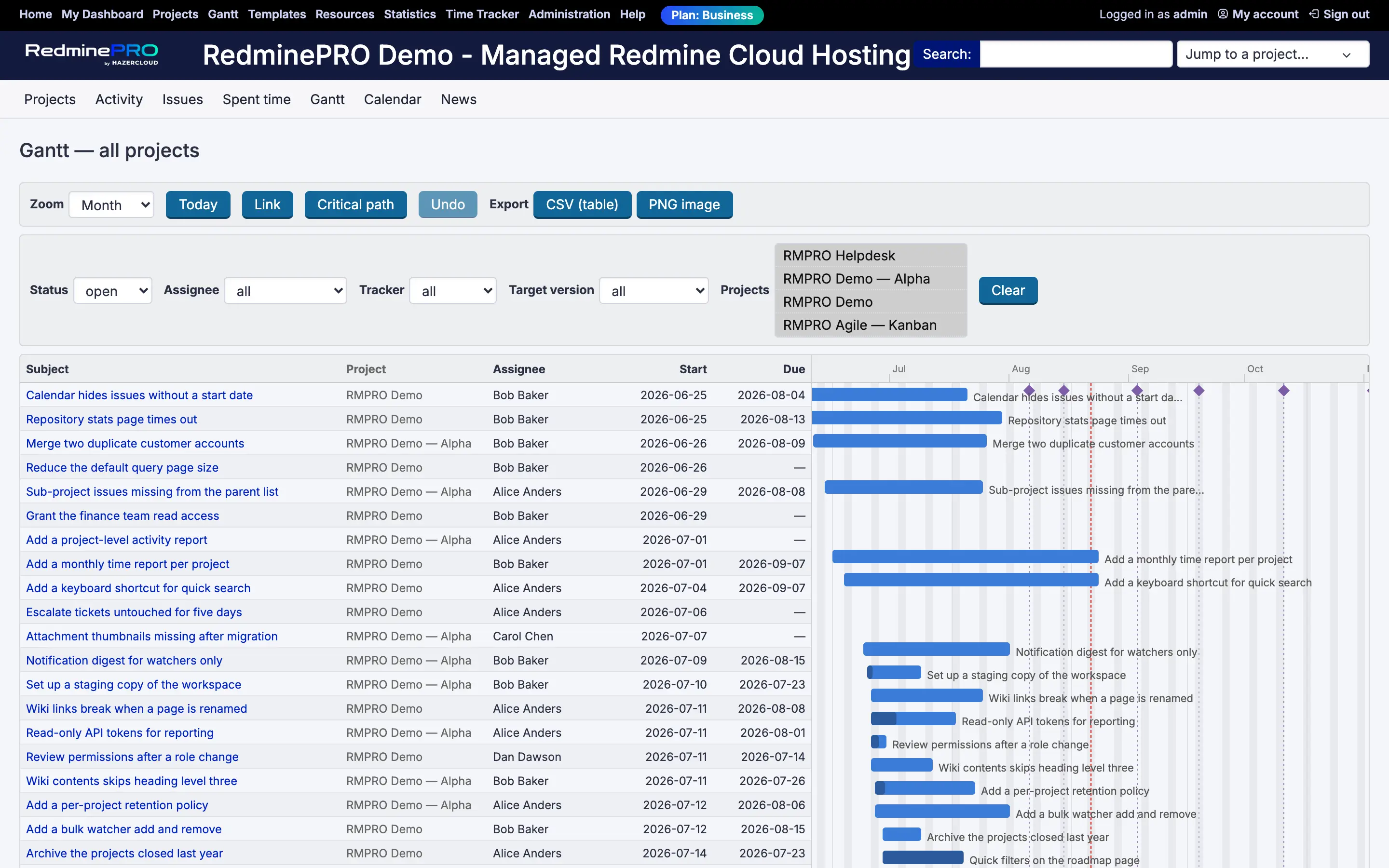Select RMPRO Agile — Kanban in Projects list
Image resolution: width=1389 pixels, height=868 pixels.
click(871, 325)
